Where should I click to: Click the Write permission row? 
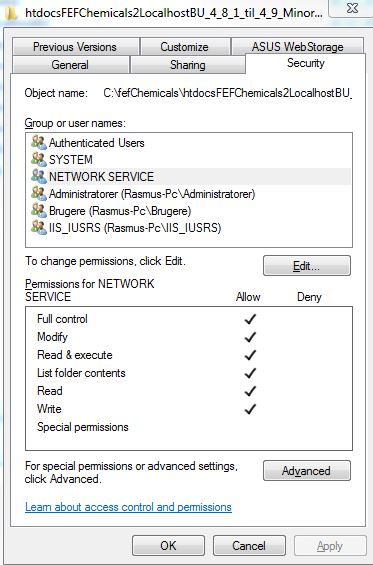tap(188, 409)
